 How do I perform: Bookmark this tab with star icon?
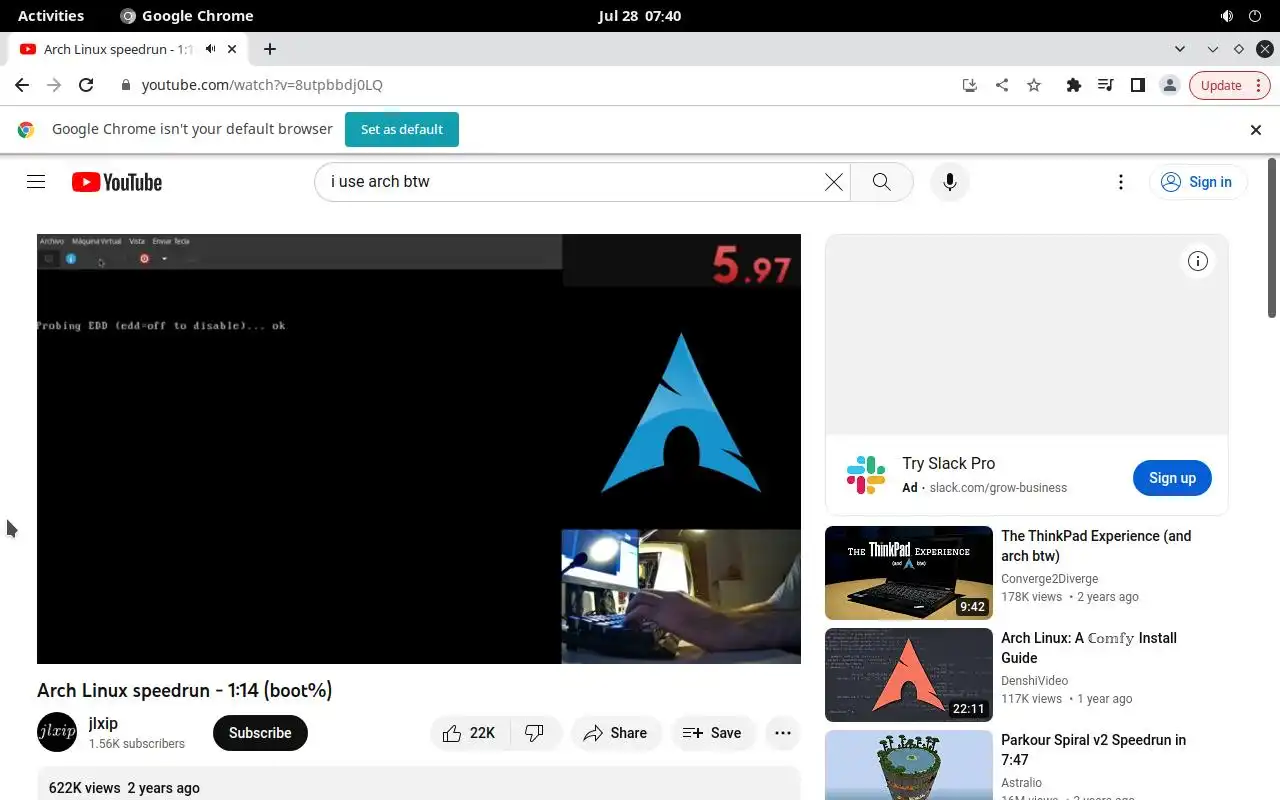1034,85
